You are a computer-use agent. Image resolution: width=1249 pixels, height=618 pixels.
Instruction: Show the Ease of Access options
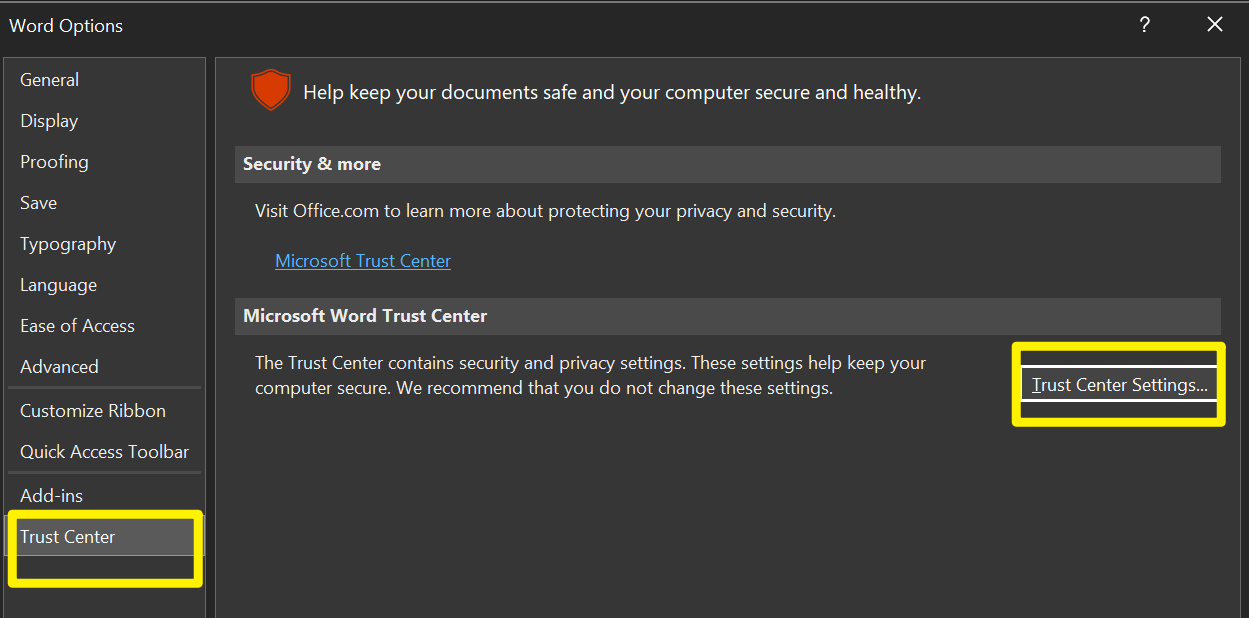click(77, 326)
